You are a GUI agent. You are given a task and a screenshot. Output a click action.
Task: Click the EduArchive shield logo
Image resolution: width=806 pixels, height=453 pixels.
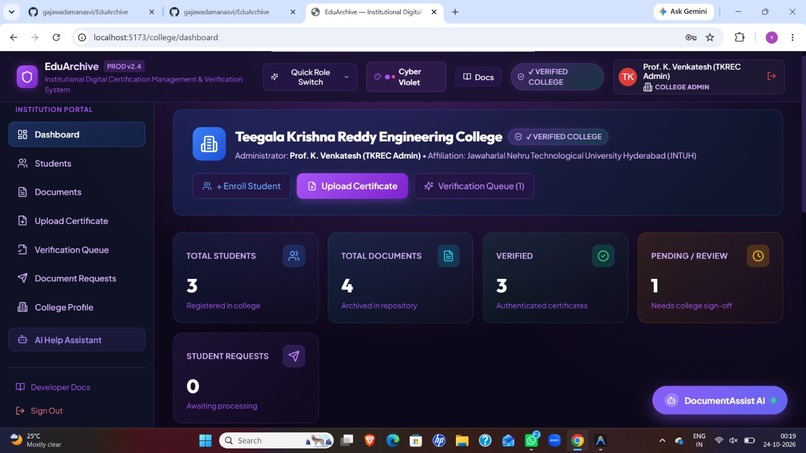(x=27, y=77)
